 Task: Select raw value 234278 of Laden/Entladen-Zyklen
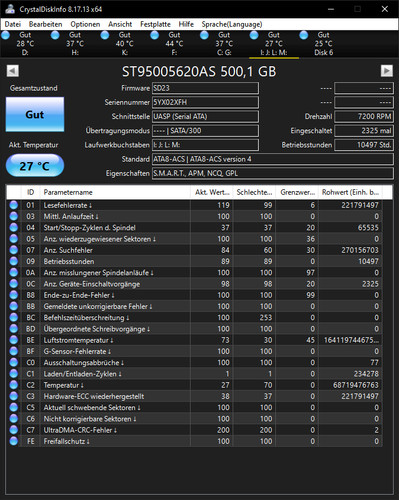point(366,374)
